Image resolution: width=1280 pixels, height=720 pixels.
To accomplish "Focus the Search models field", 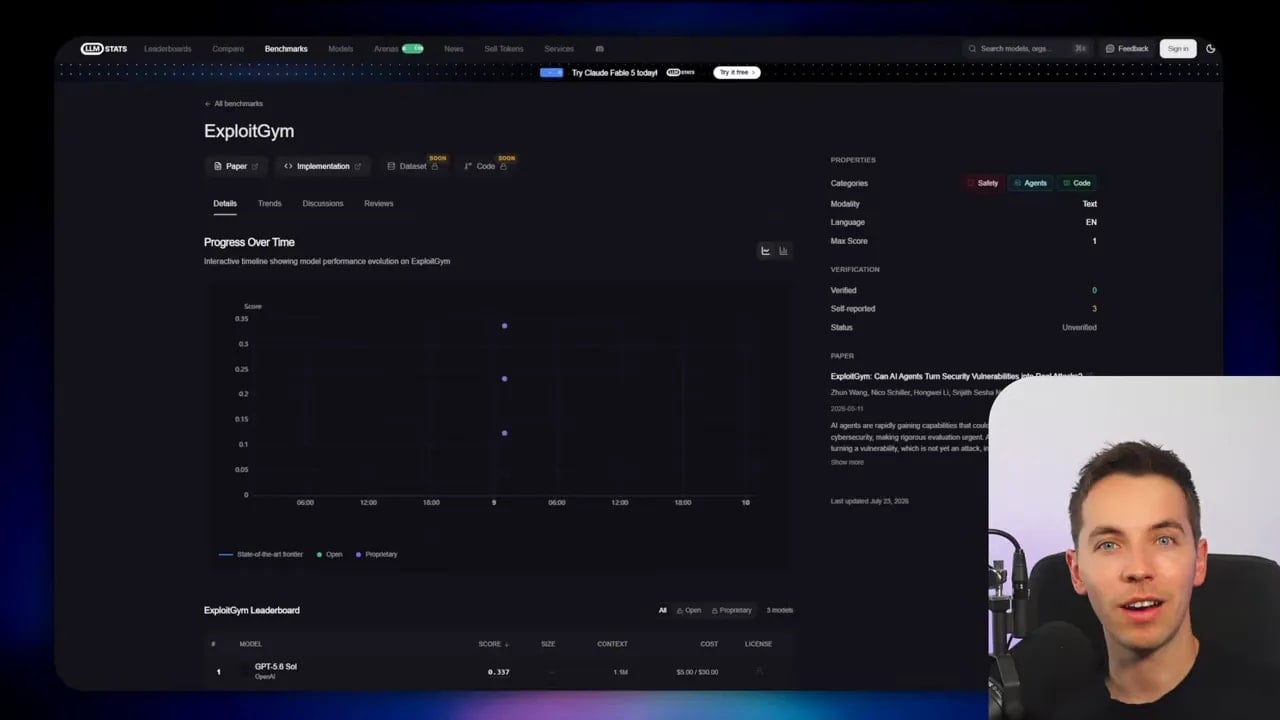I will tap(1027, 49).
